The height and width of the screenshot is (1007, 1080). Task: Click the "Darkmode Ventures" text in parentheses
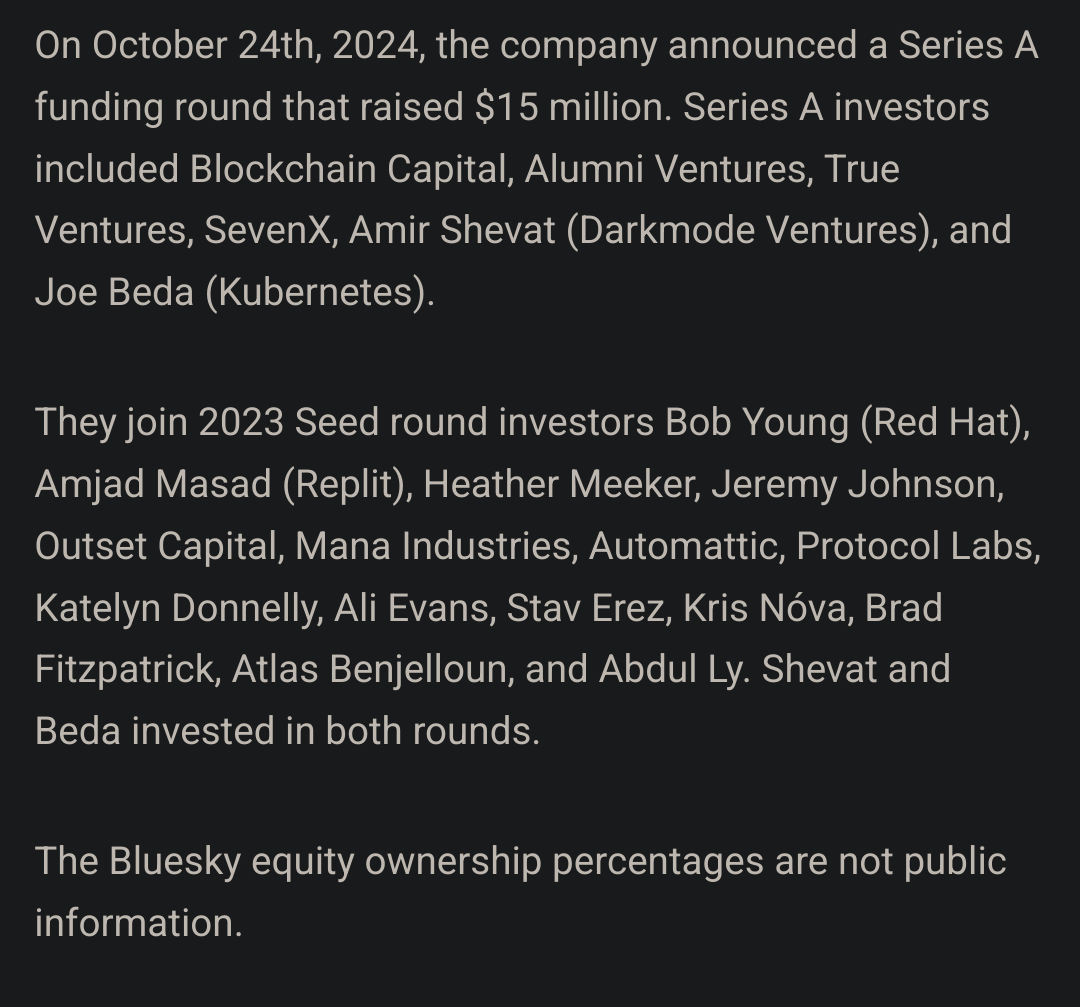(x=748, y=231)
